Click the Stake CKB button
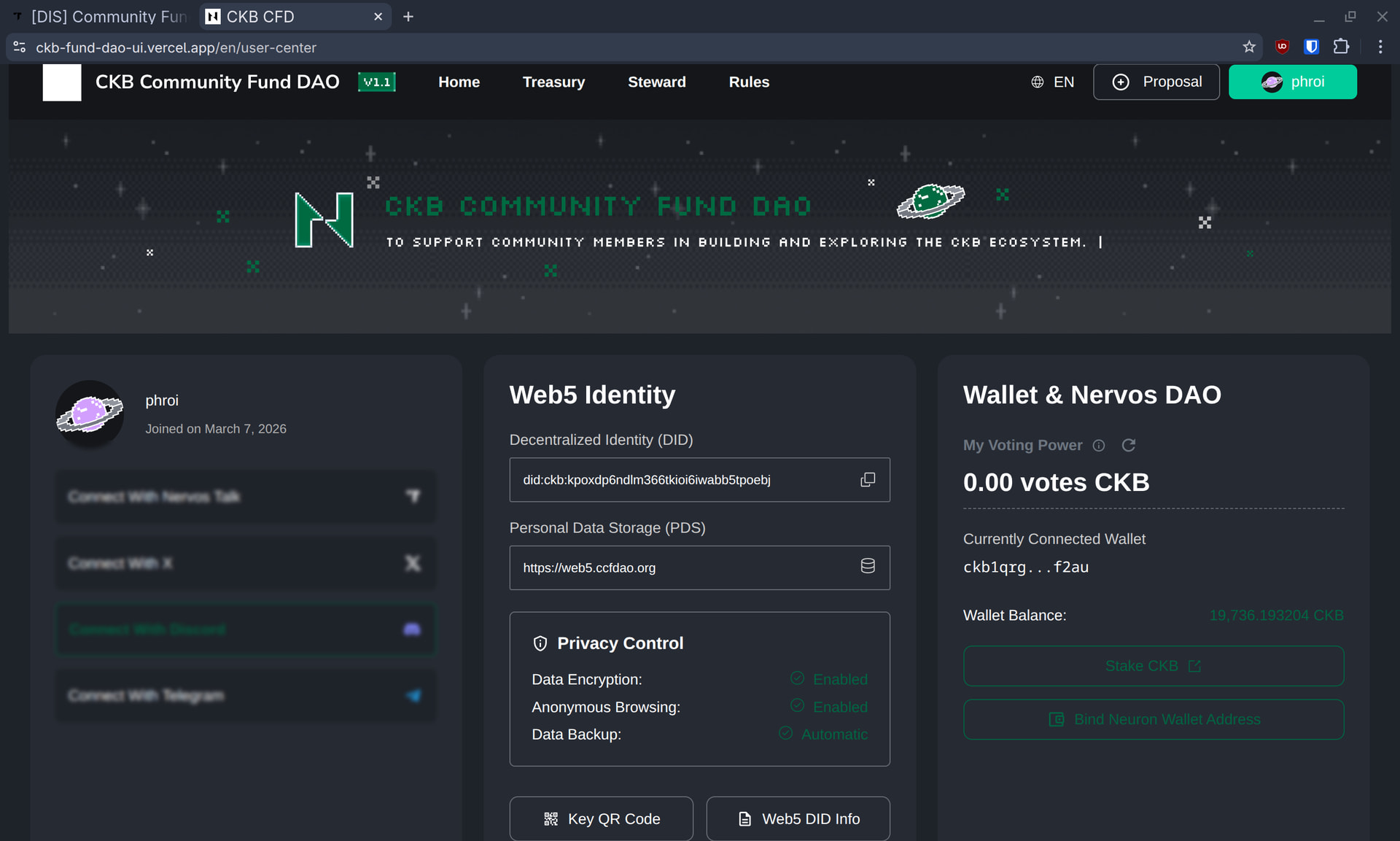 [x=1153, y=666]
